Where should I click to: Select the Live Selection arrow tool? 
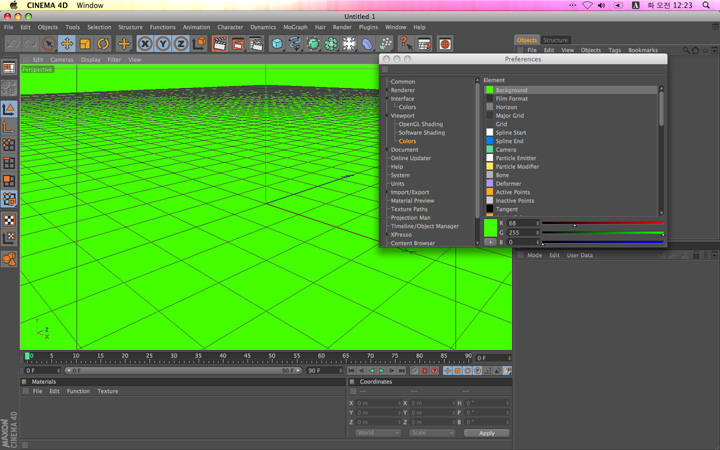49,44
